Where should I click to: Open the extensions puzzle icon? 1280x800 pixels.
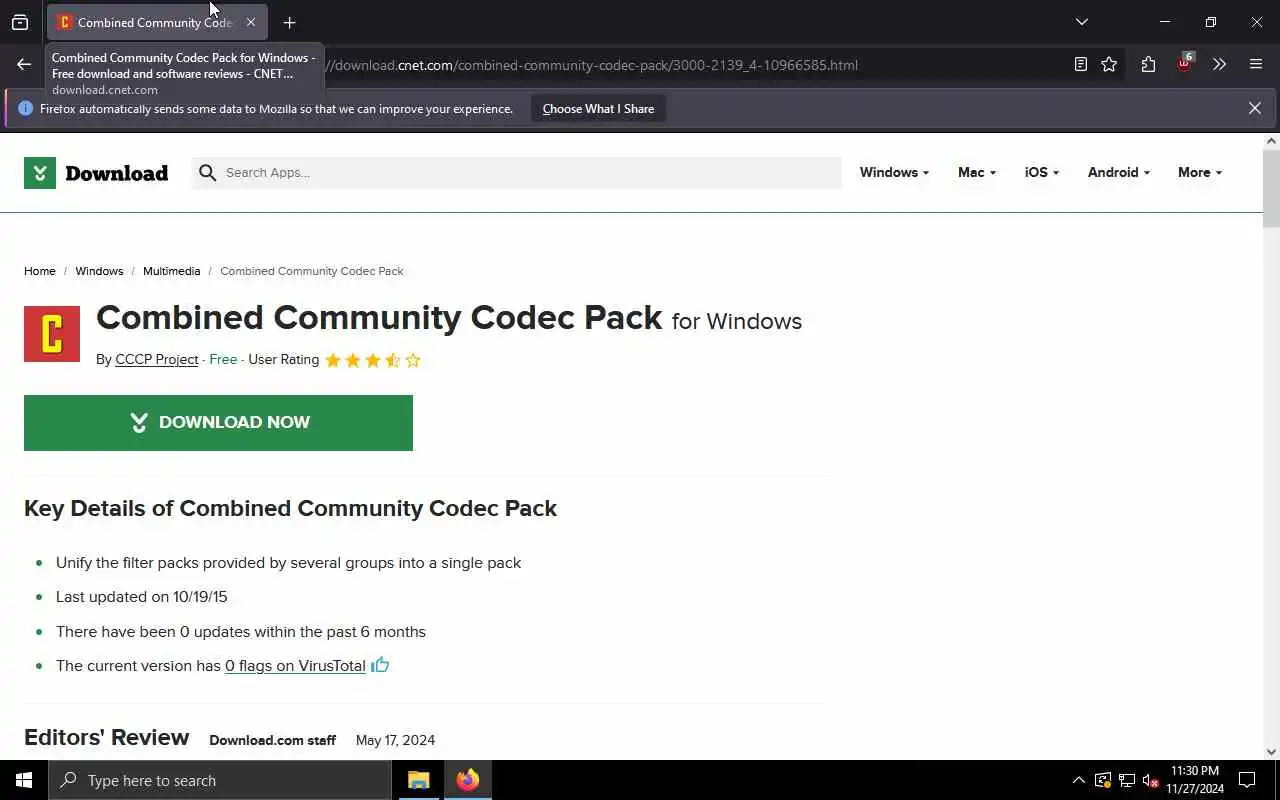pos(1148,64)
